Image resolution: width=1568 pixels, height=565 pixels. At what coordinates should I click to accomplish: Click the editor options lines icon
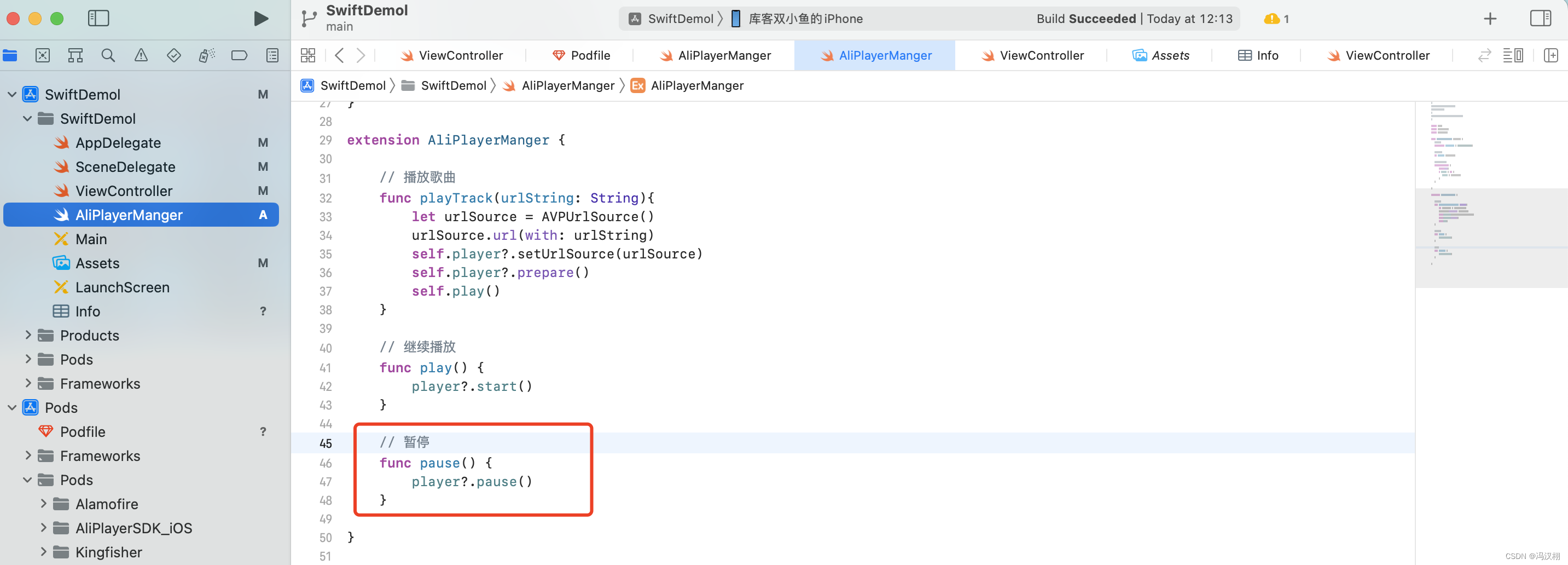click(x=1513, y=55)
